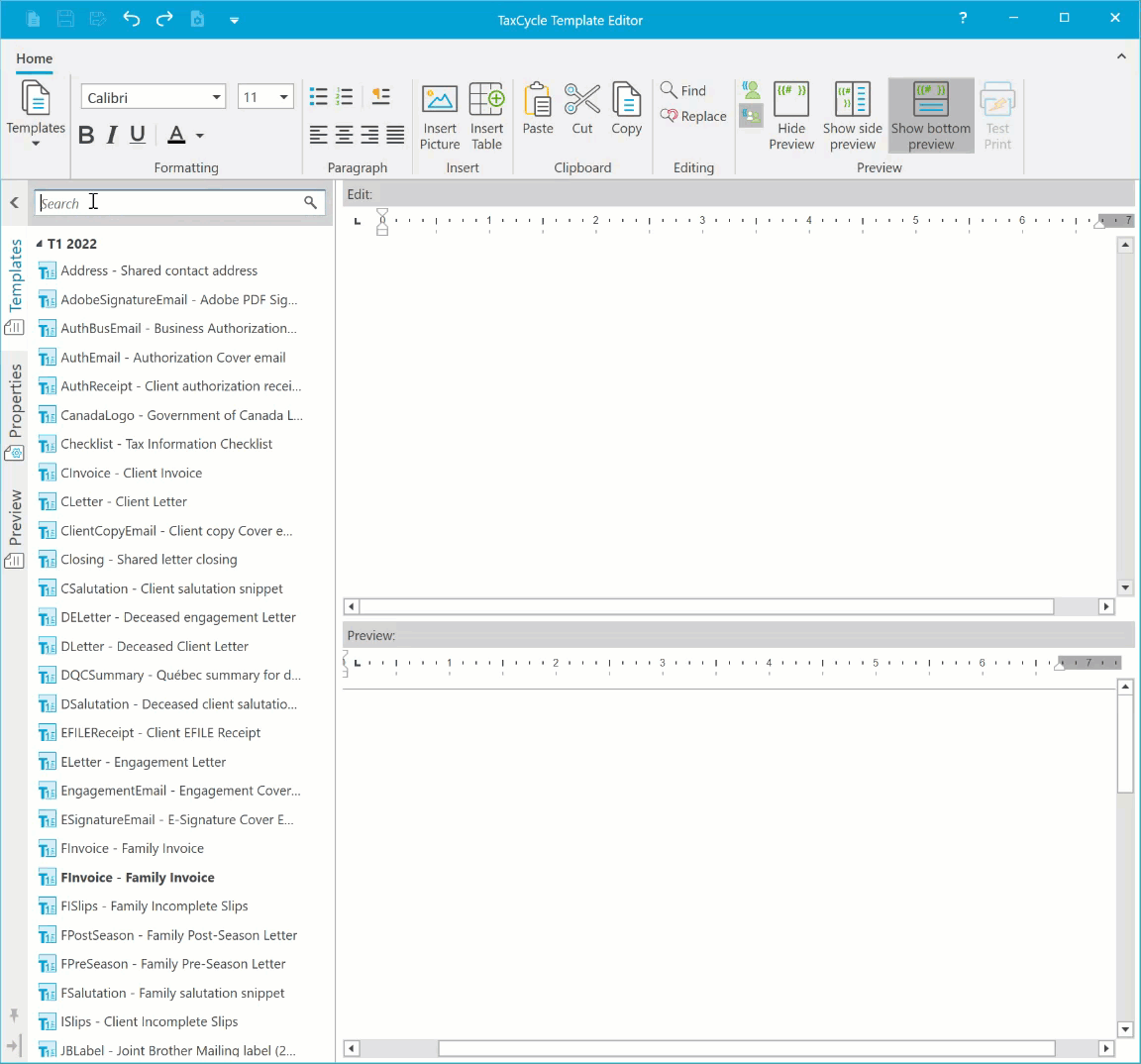Switch to Show side preview
The height and width of the screenshot is (1064, 1141).
pyautogui.click(x=852, y=117)
